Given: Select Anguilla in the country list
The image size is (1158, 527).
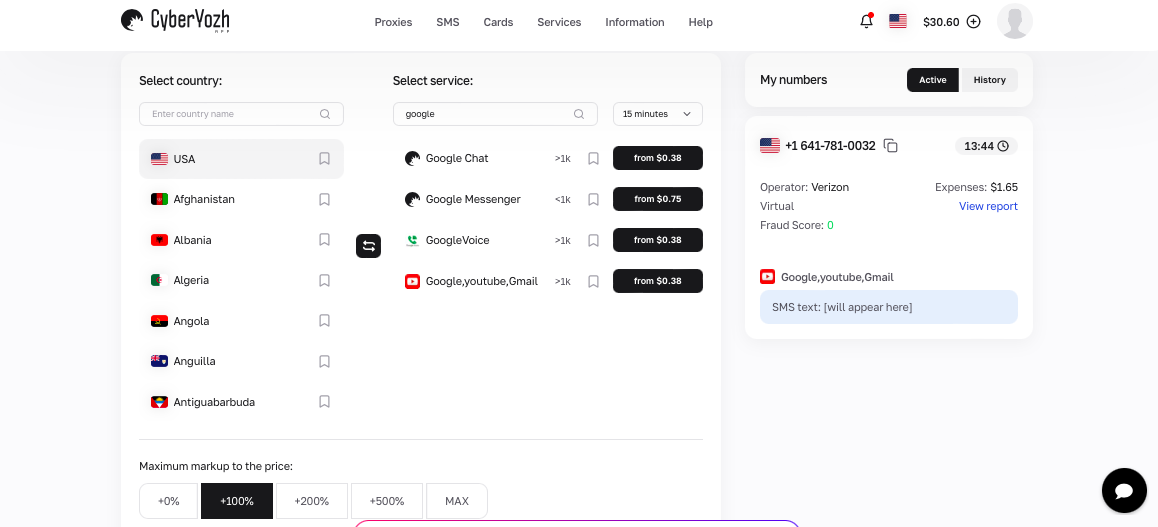Looking at the screenshot, I should [x=241, y=362].
